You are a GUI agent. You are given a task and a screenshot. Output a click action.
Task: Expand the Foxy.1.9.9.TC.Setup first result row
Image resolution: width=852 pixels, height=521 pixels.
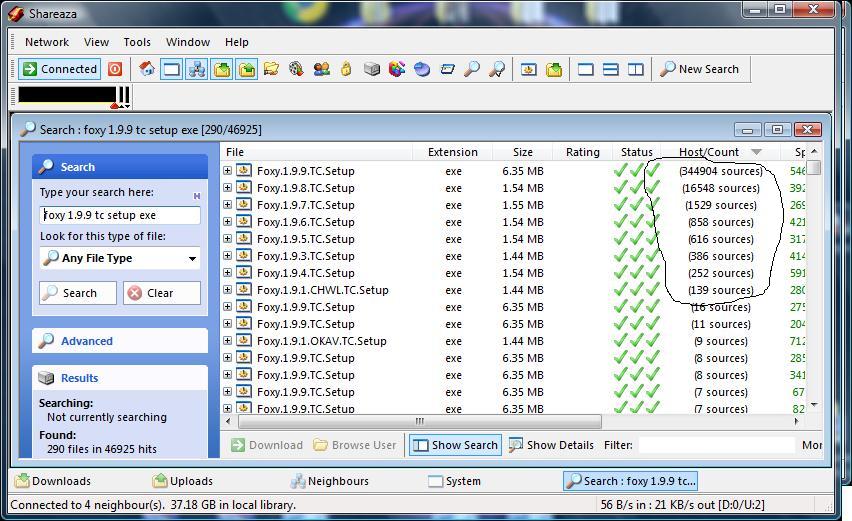tap(227, 171)
